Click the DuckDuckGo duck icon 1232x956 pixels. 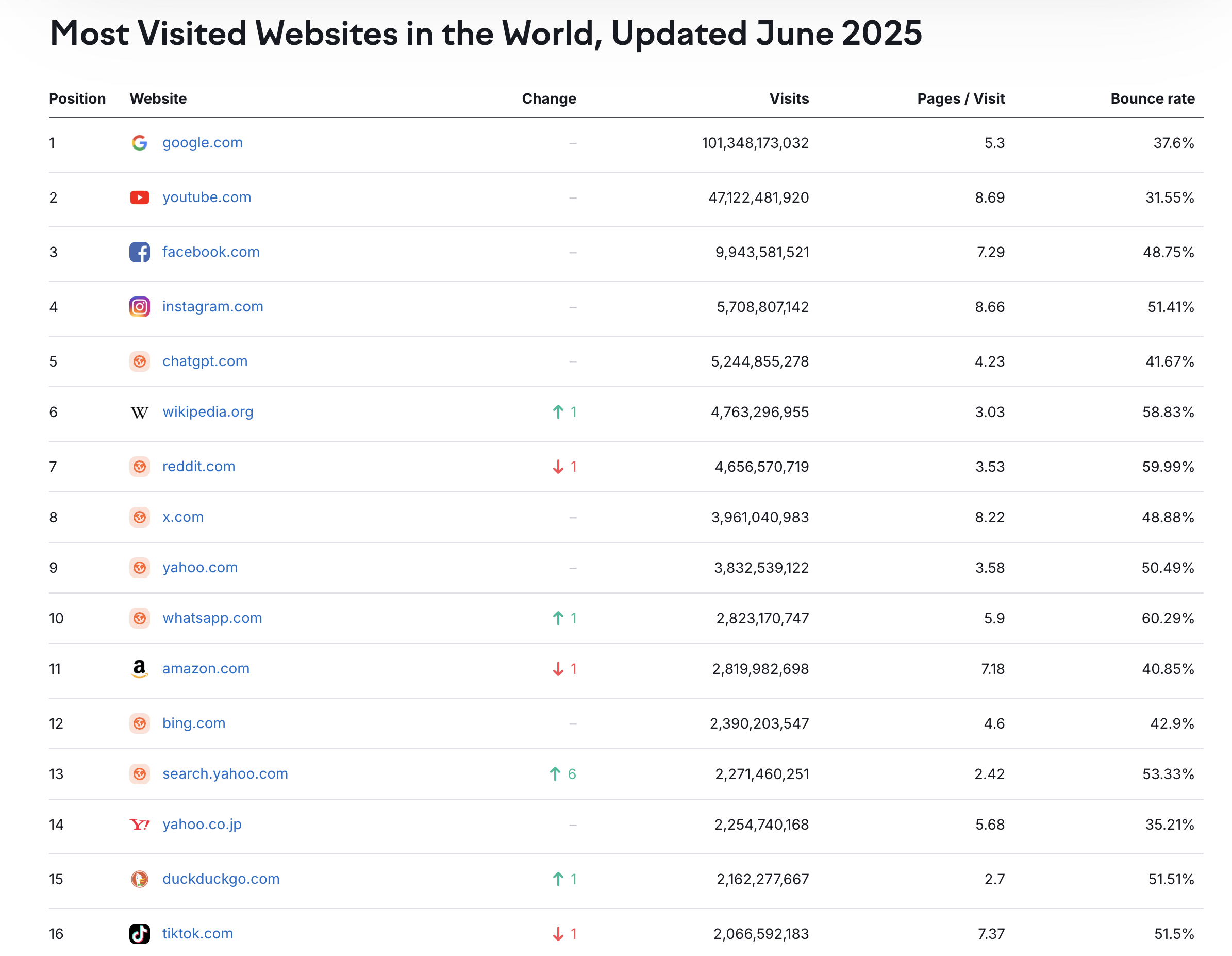click(x=139, y=879)
